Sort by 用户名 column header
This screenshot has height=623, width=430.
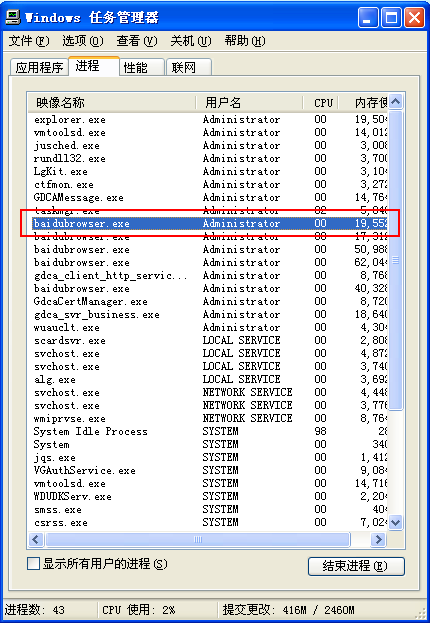250,103
